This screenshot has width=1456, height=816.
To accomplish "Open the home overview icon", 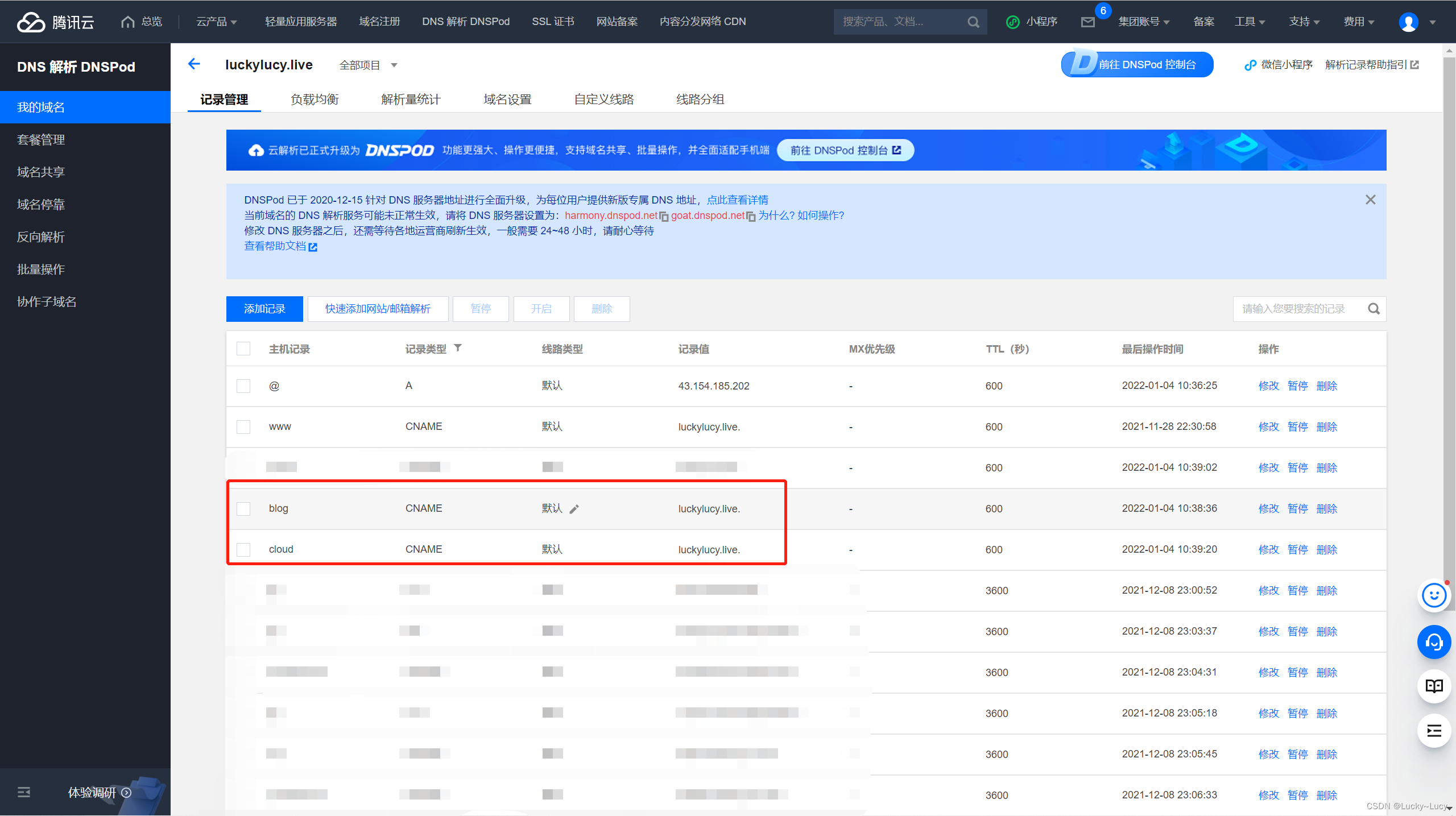I will click(x=128, y=22).
